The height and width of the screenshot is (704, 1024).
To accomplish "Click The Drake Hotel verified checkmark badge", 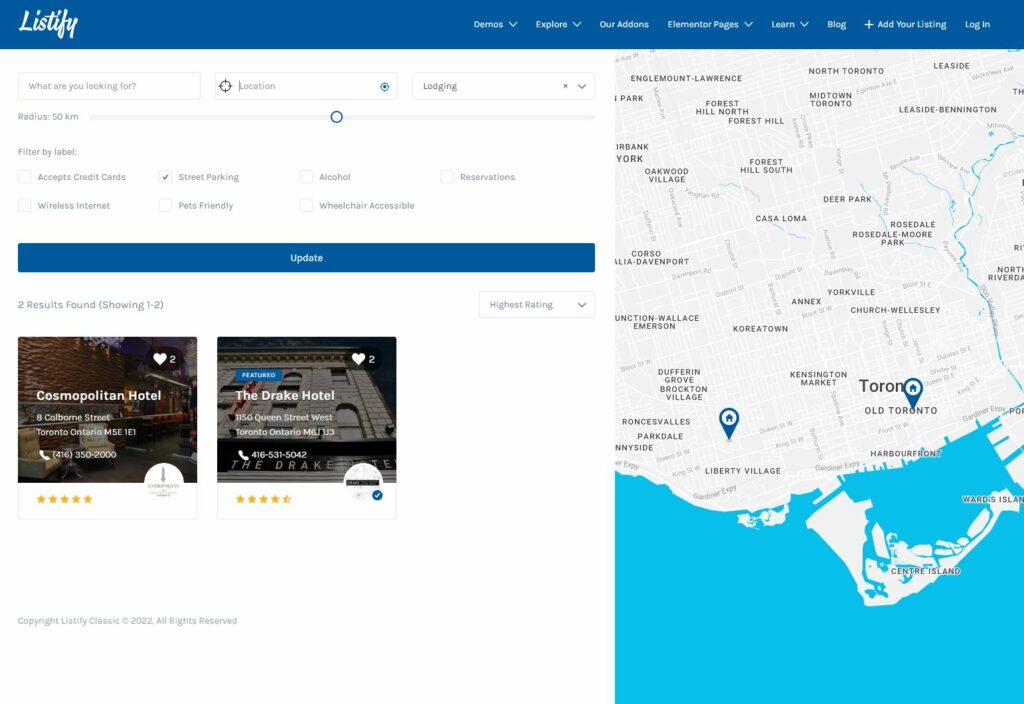I will (377, 495).
